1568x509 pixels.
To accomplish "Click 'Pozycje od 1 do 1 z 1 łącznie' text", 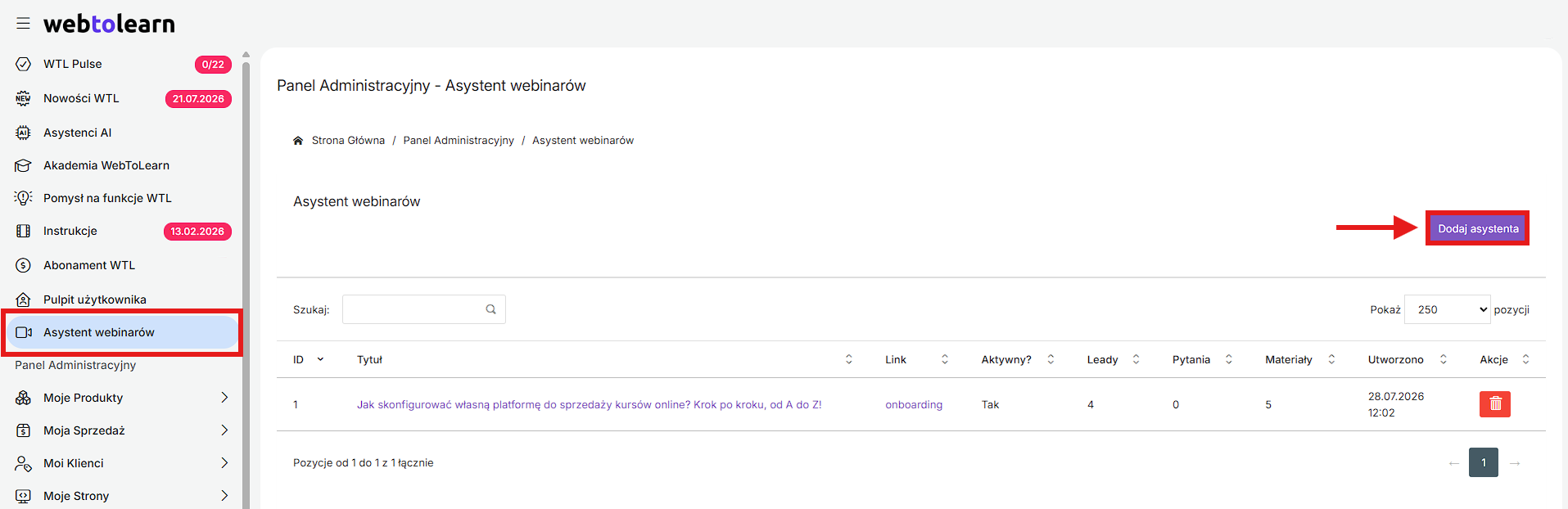I will 364,463.
